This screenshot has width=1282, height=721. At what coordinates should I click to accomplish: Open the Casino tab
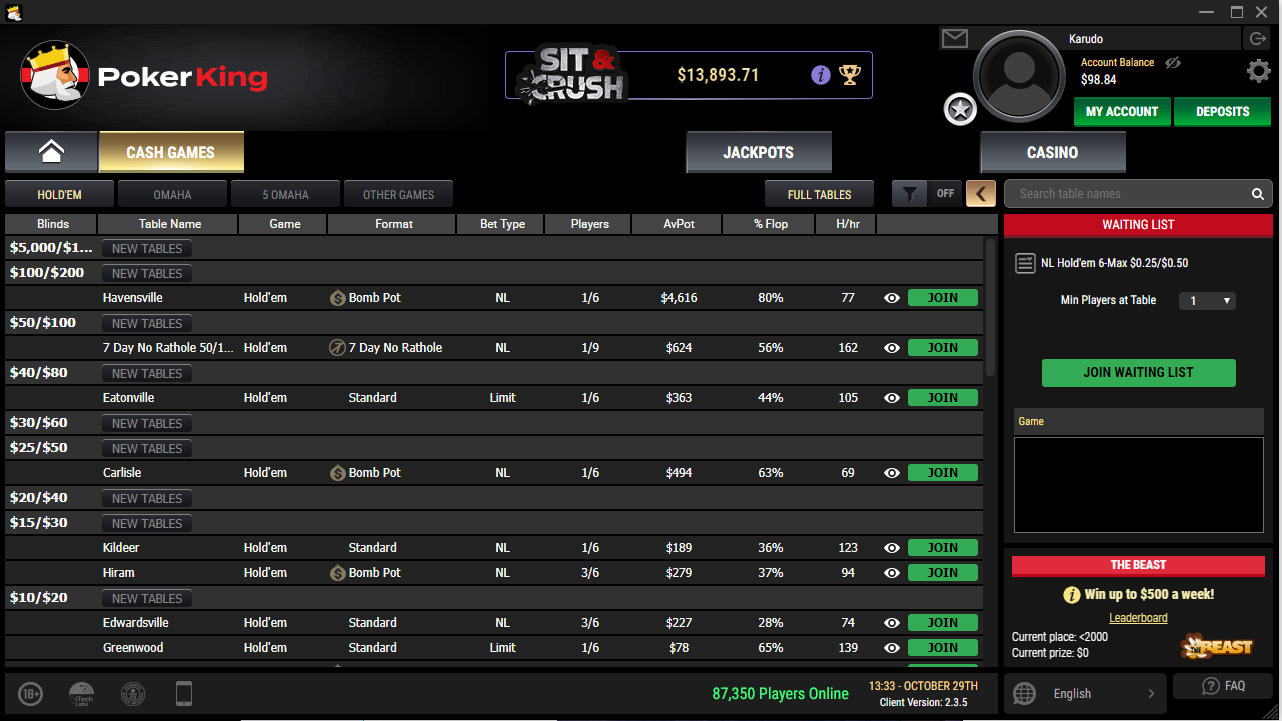click(1053, 152)
